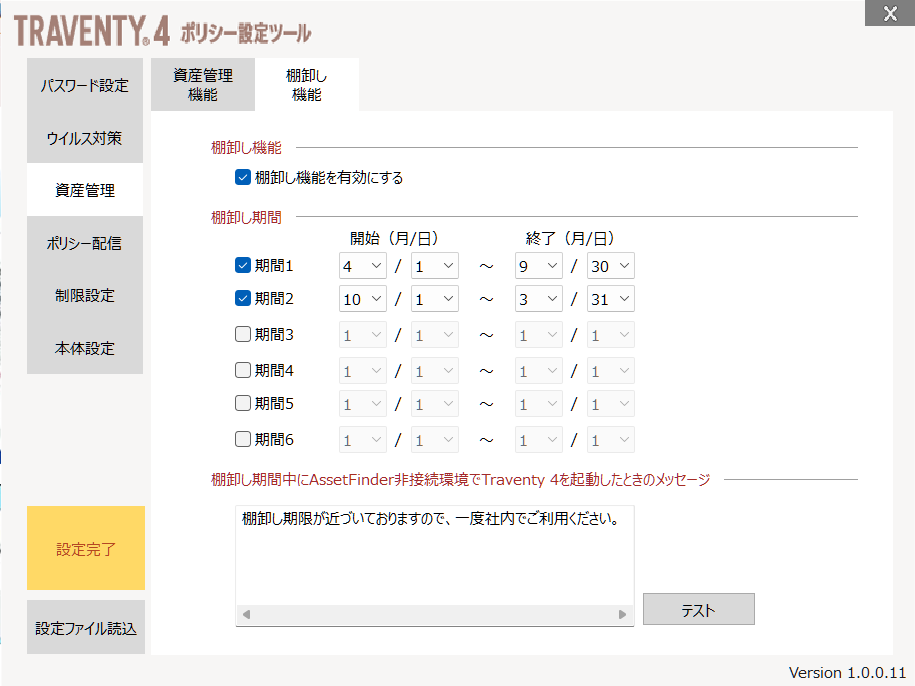This screenshot has height=686, width=915.
Task: Click the yellow 設定完了 button
Action: pos(86,548)
